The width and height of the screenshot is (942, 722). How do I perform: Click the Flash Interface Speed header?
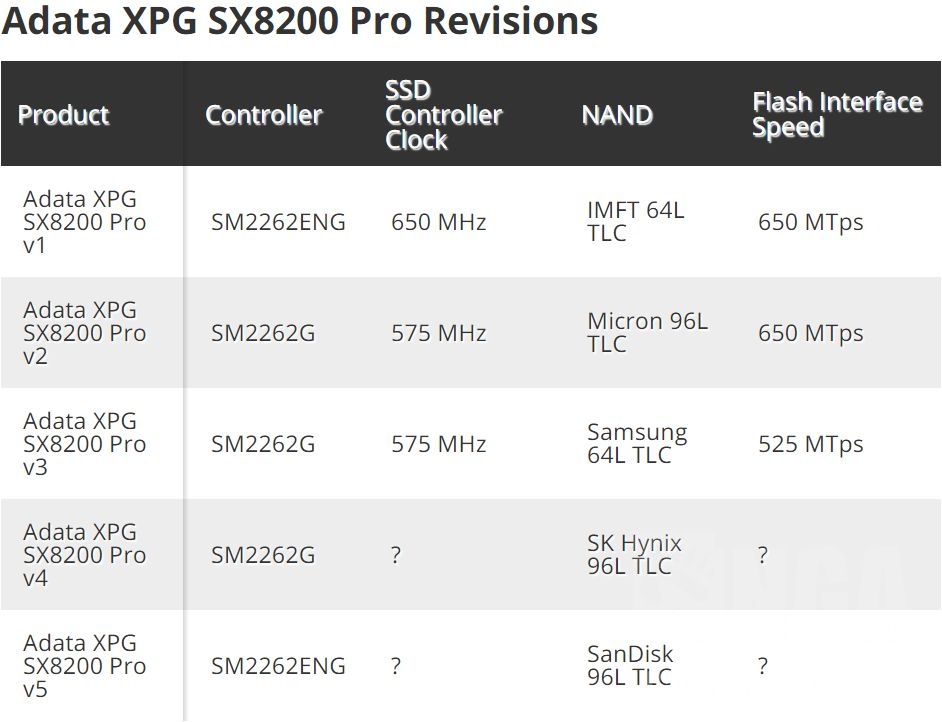(x=837, y=115)
